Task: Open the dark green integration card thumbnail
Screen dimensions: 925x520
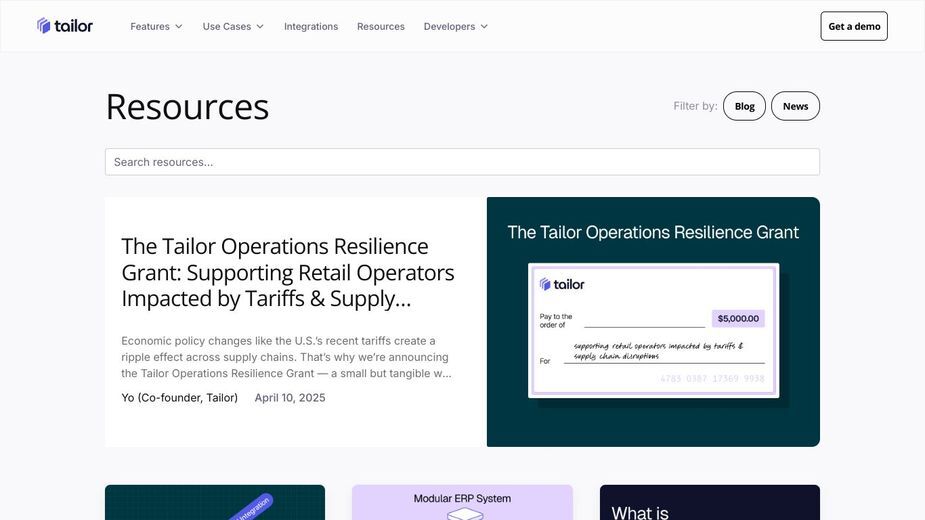Action: pos(215,502)
